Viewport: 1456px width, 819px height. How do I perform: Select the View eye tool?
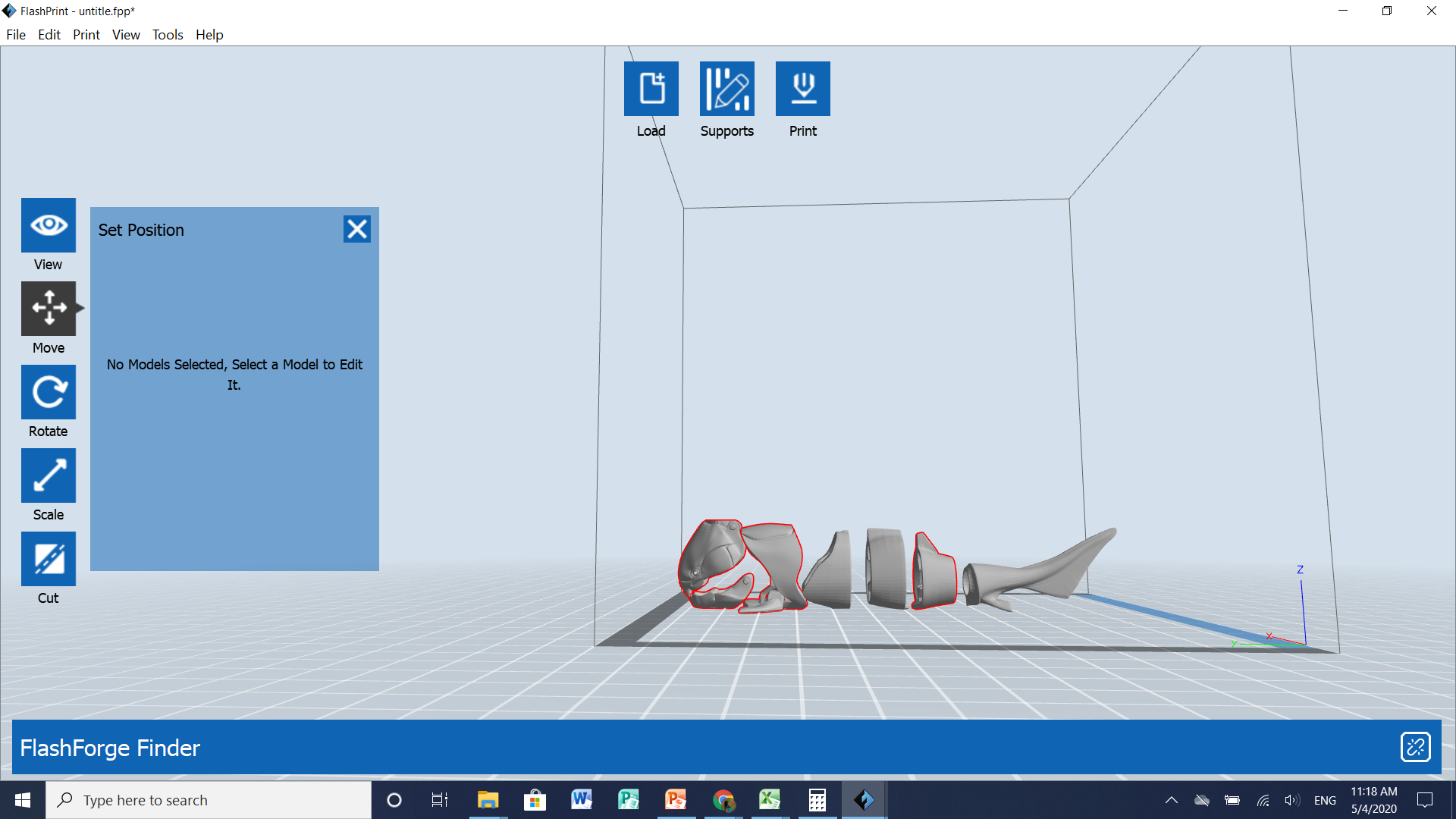(x=49, y=225)
